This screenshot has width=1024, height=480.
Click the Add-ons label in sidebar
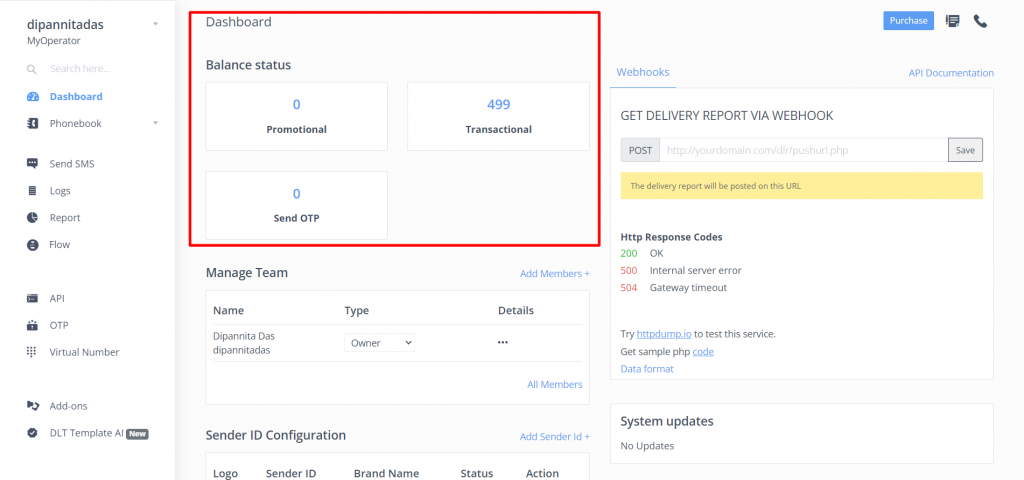click(x=69, y=406)
